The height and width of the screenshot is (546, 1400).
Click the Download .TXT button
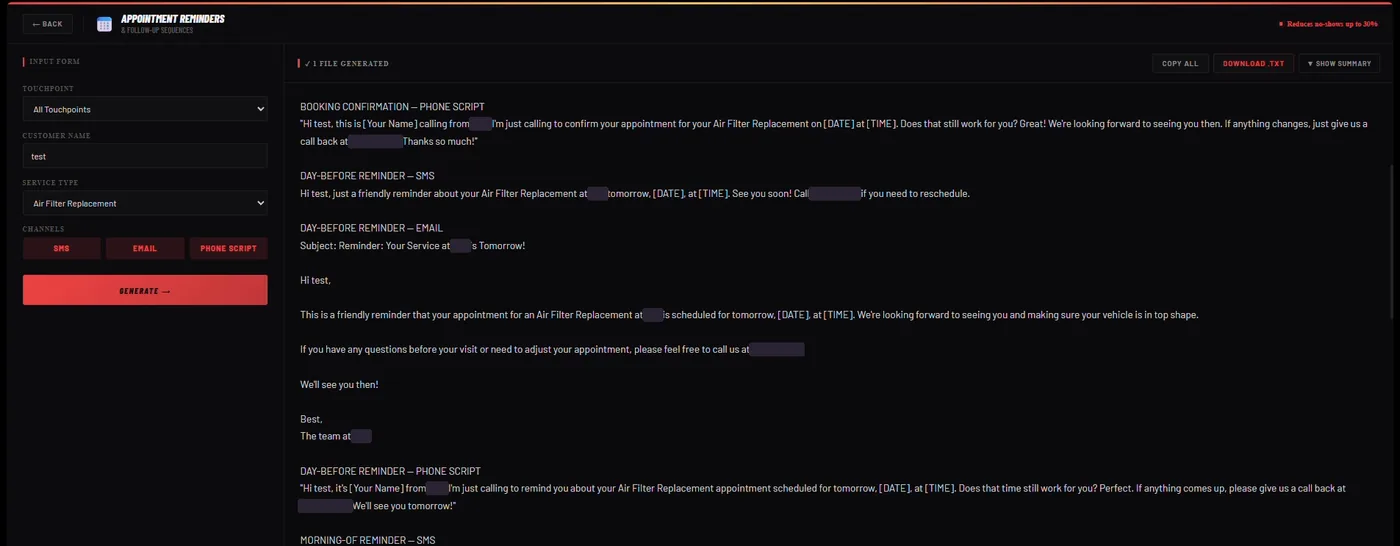click(x=1253, y=63)
